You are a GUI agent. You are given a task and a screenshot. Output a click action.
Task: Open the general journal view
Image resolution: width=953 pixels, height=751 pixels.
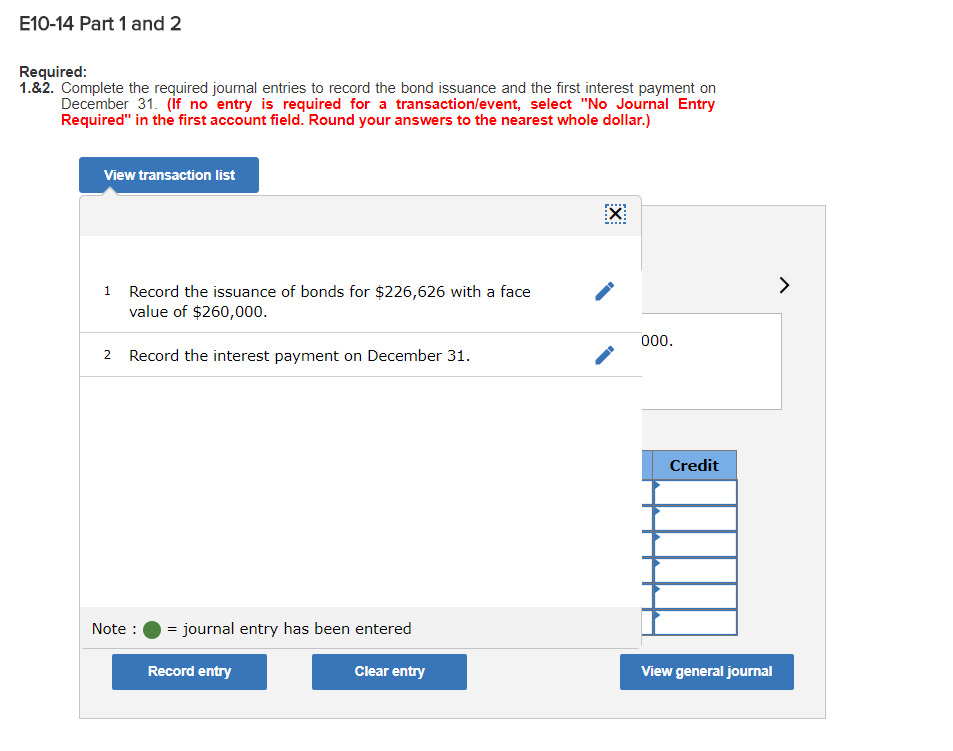point(706,671)
